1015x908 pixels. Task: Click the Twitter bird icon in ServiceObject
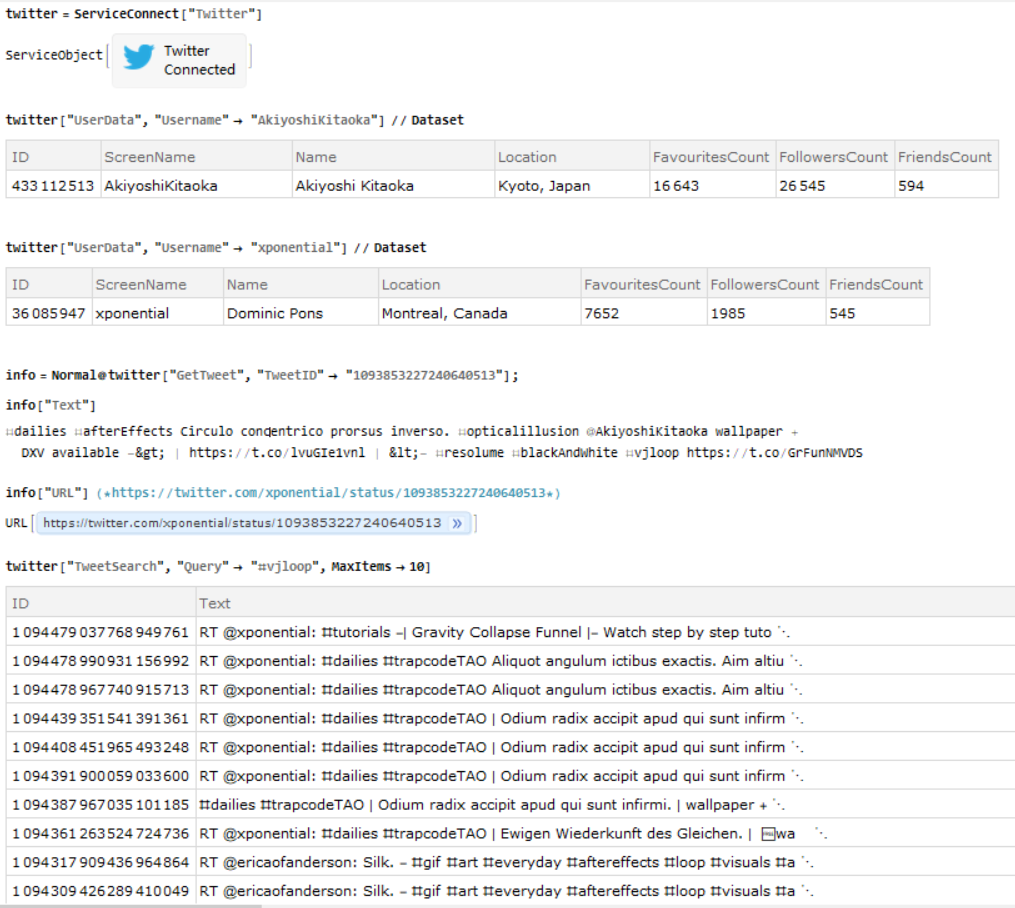pos(139,57)
